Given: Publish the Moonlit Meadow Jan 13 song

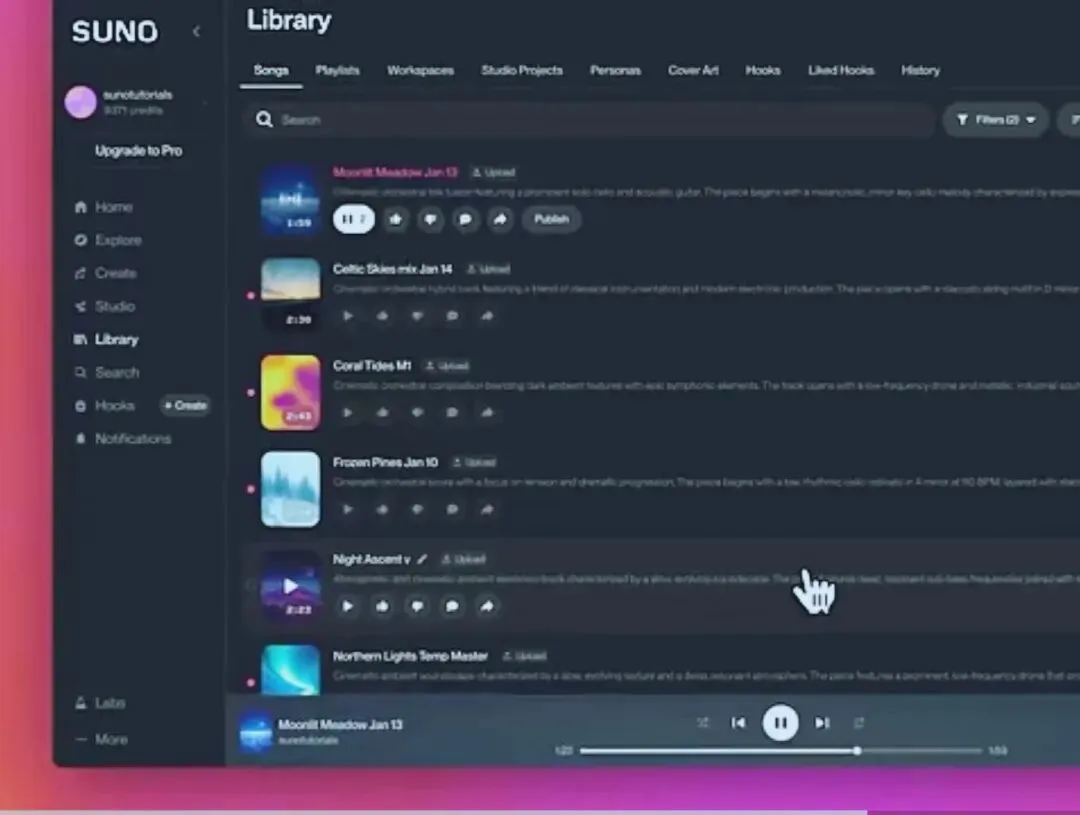Looking at the screenshot, I should click(x=551, y=219).
